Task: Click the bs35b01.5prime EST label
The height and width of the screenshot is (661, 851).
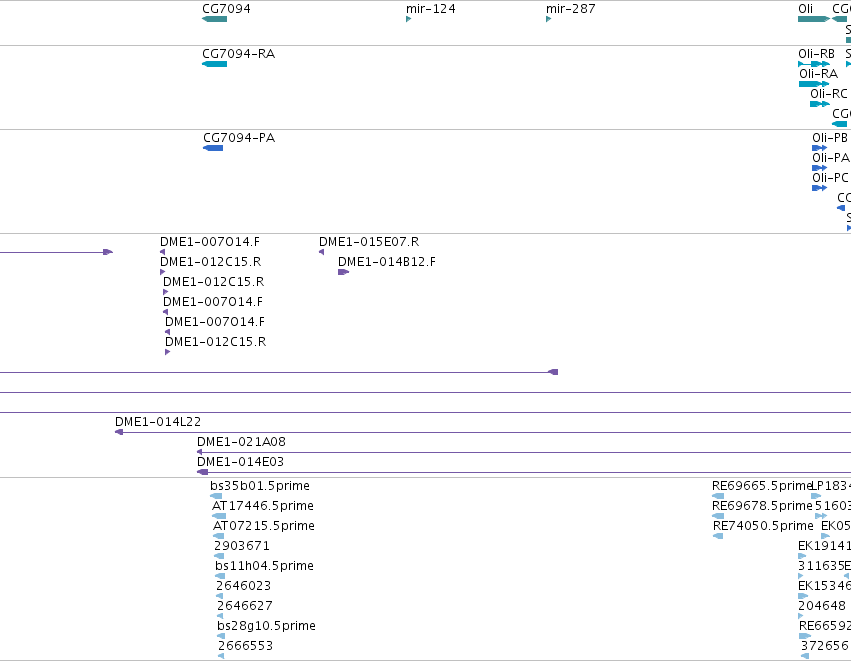Action: (x=260, y=486)
